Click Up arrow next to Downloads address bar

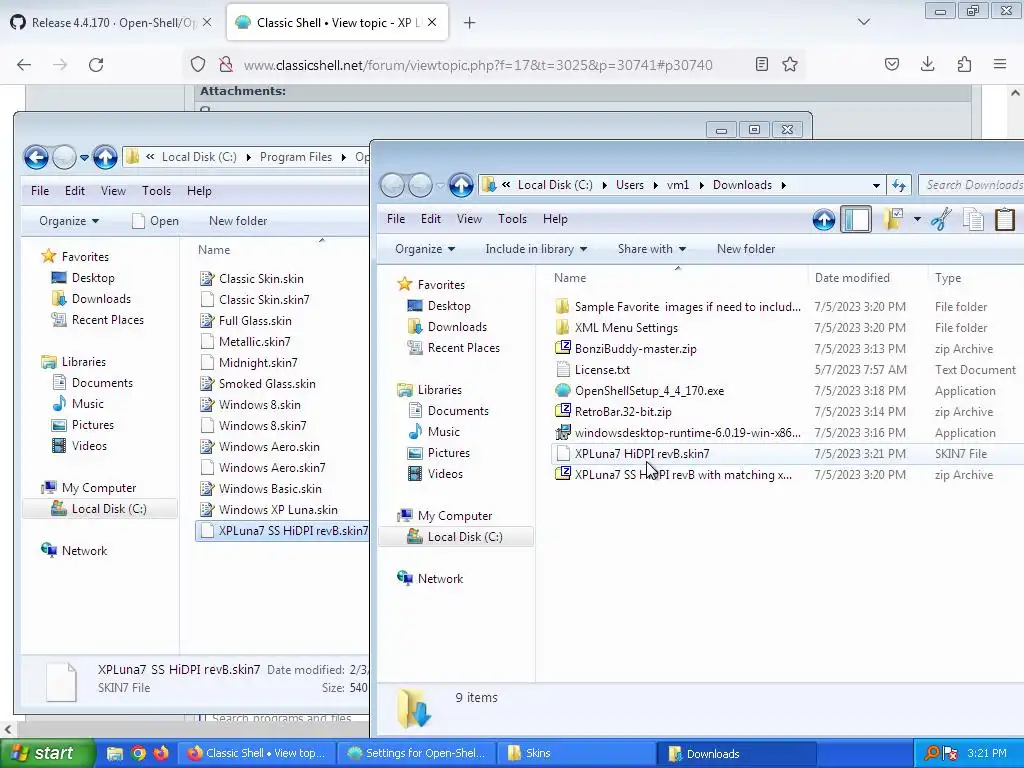[x=460, y=185]
